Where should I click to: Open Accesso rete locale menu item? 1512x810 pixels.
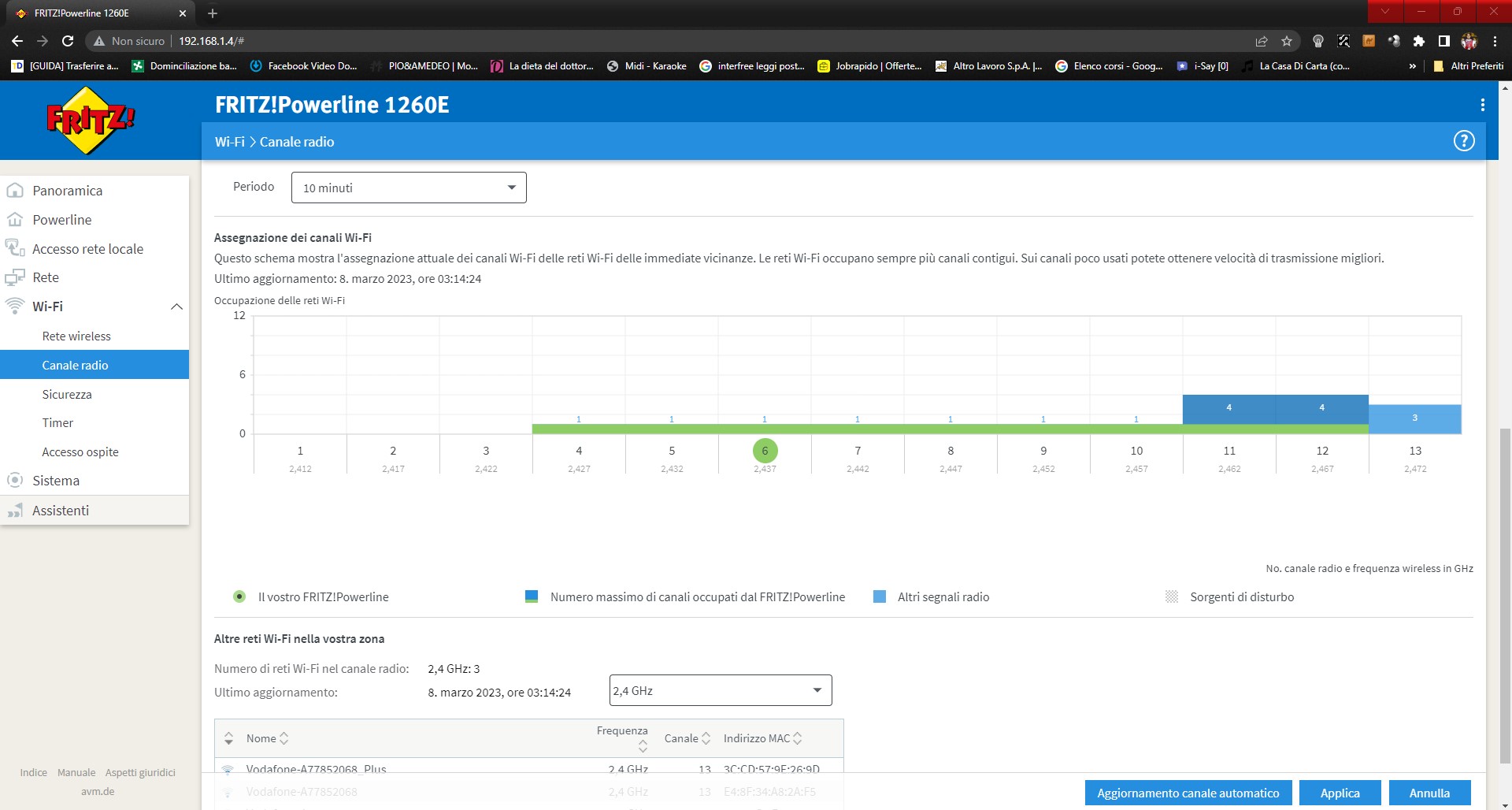tap(94, 249)
